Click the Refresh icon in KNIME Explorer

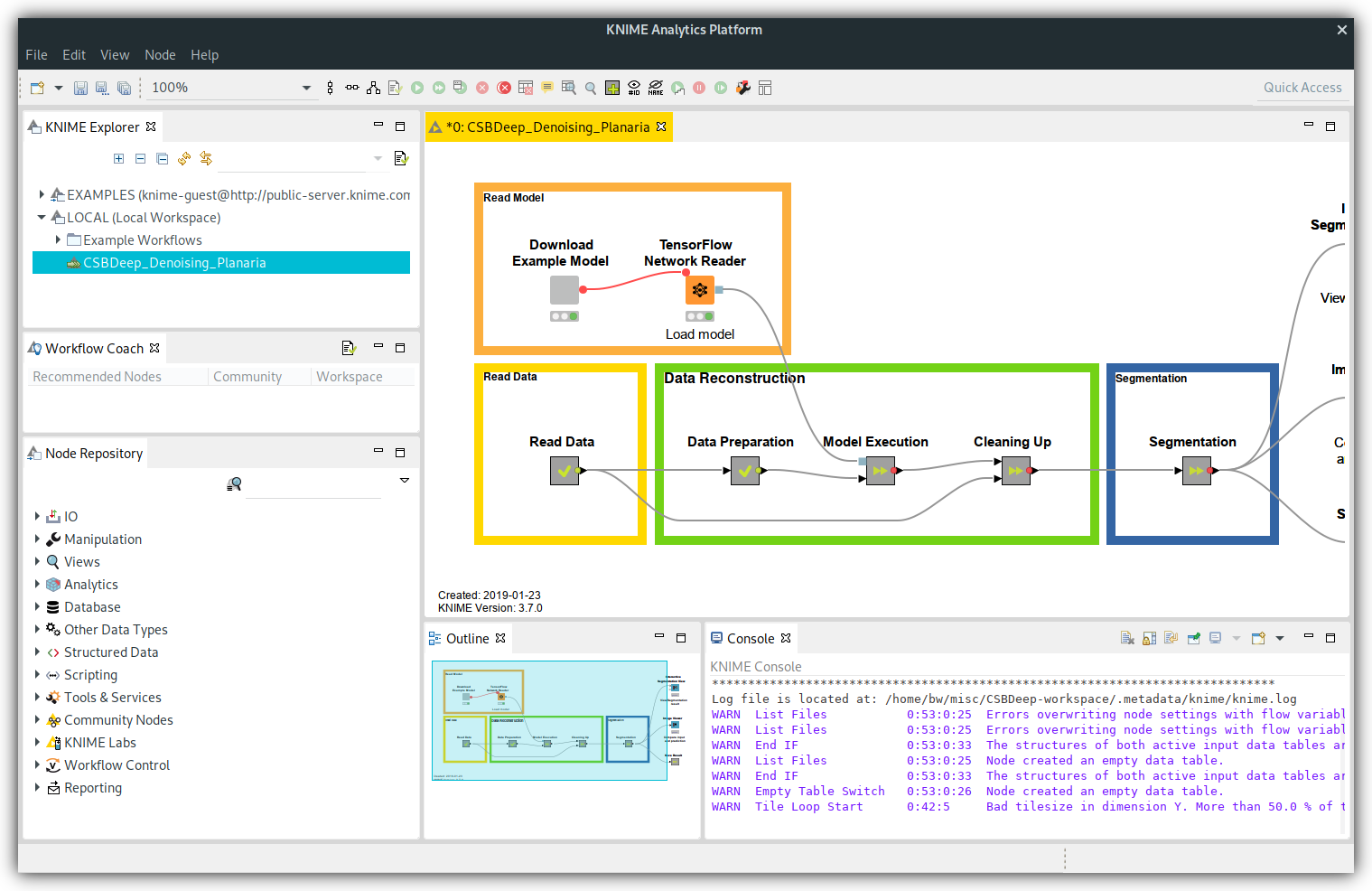click(184, 159)
